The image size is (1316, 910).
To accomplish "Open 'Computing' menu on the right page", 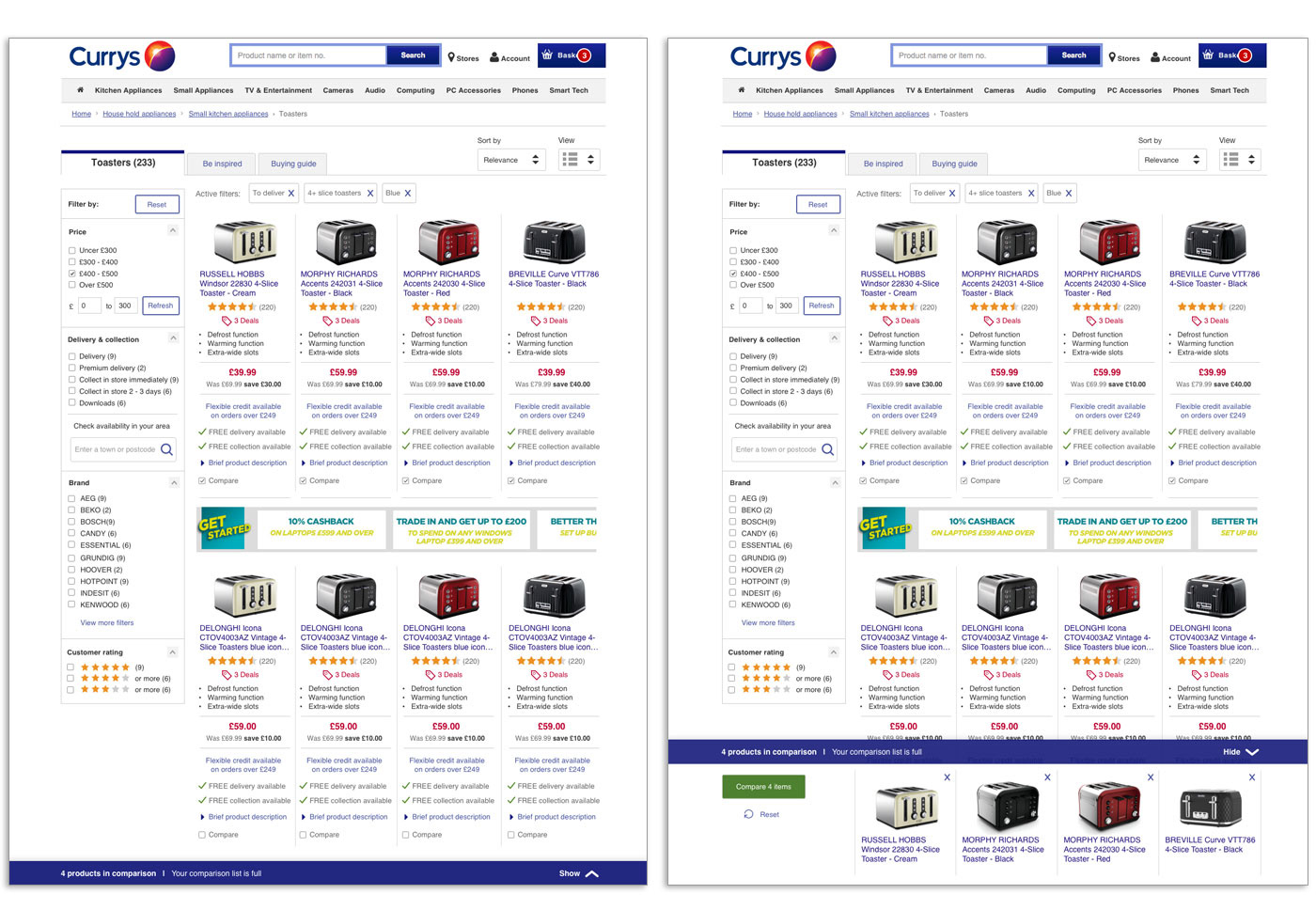I will point(1076,90).
